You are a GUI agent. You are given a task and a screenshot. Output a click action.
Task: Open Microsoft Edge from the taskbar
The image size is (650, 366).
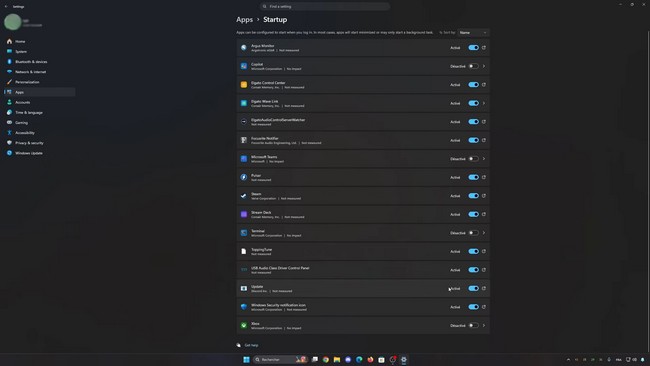click(x=359, y=359)
